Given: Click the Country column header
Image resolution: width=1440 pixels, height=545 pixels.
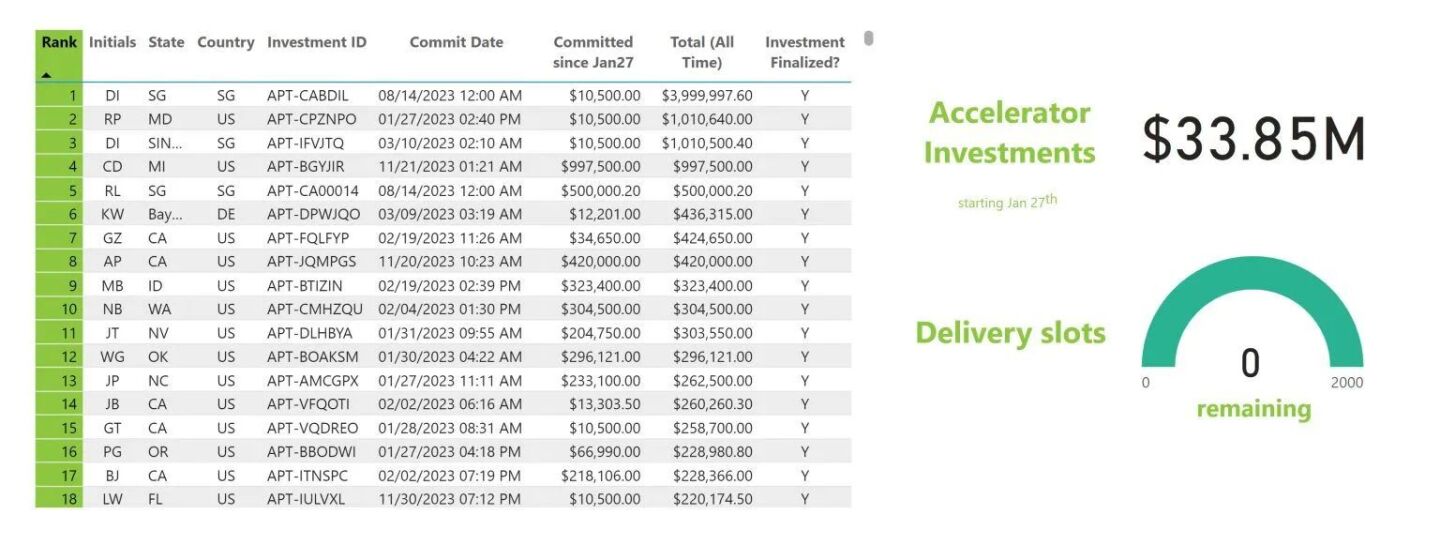Looking at the screenshot, I should tap(226, 43).
